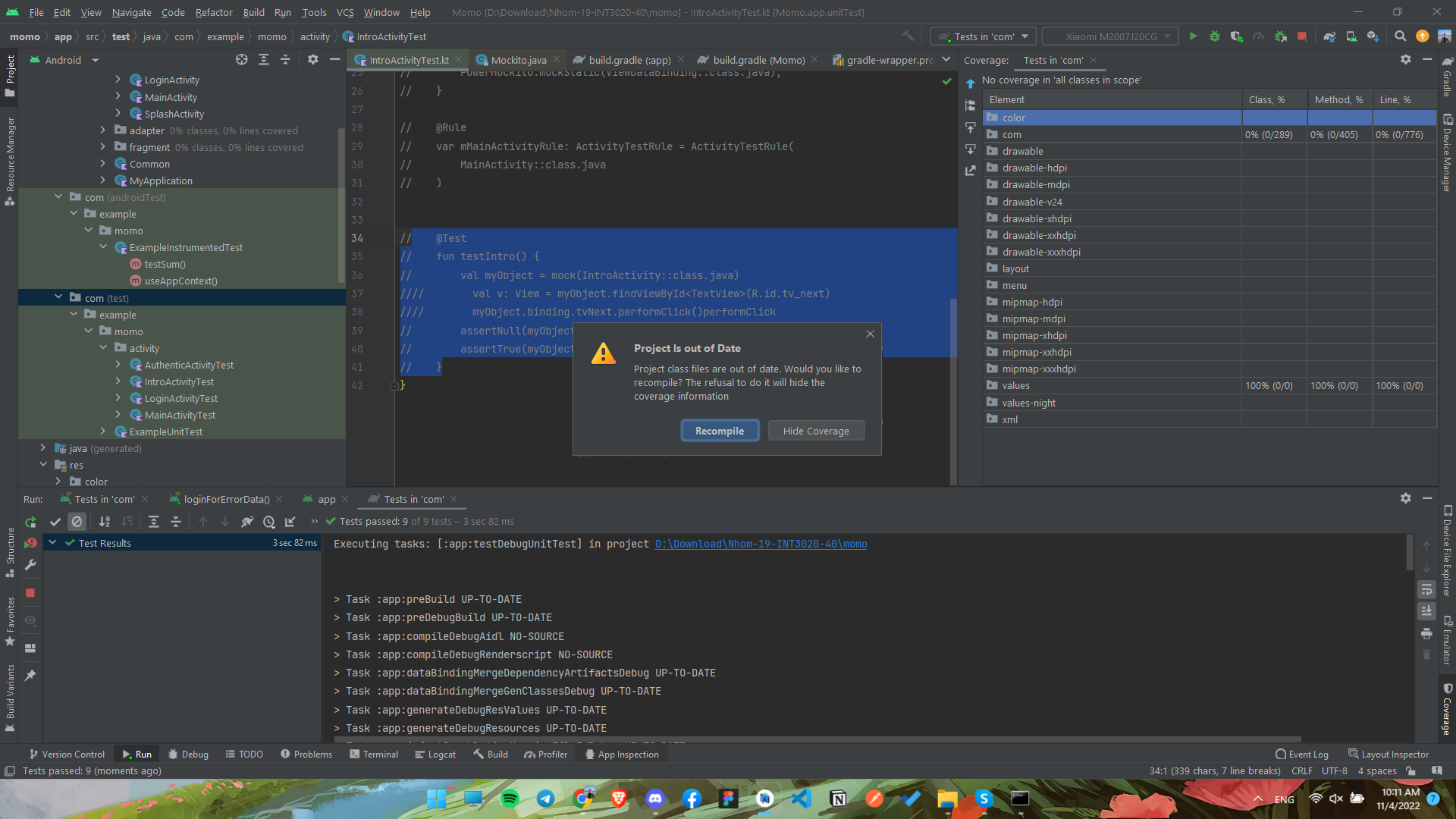This screenshot has height=819, width=1456.
Task: Toggle Show Ignored tests filter
Action: (x=77, y=522)
